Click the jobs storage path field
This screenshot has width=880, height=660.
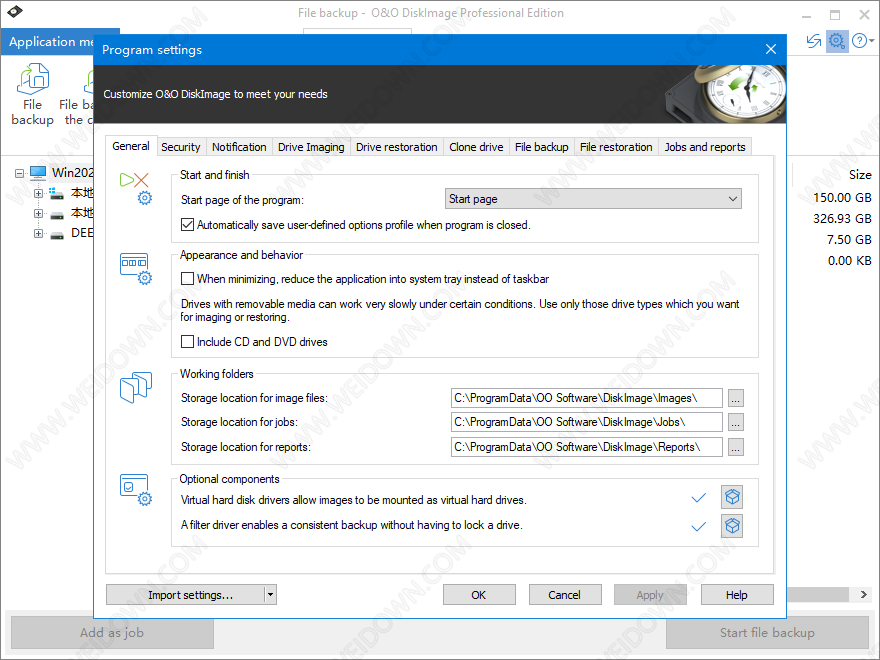coord(586,422)
